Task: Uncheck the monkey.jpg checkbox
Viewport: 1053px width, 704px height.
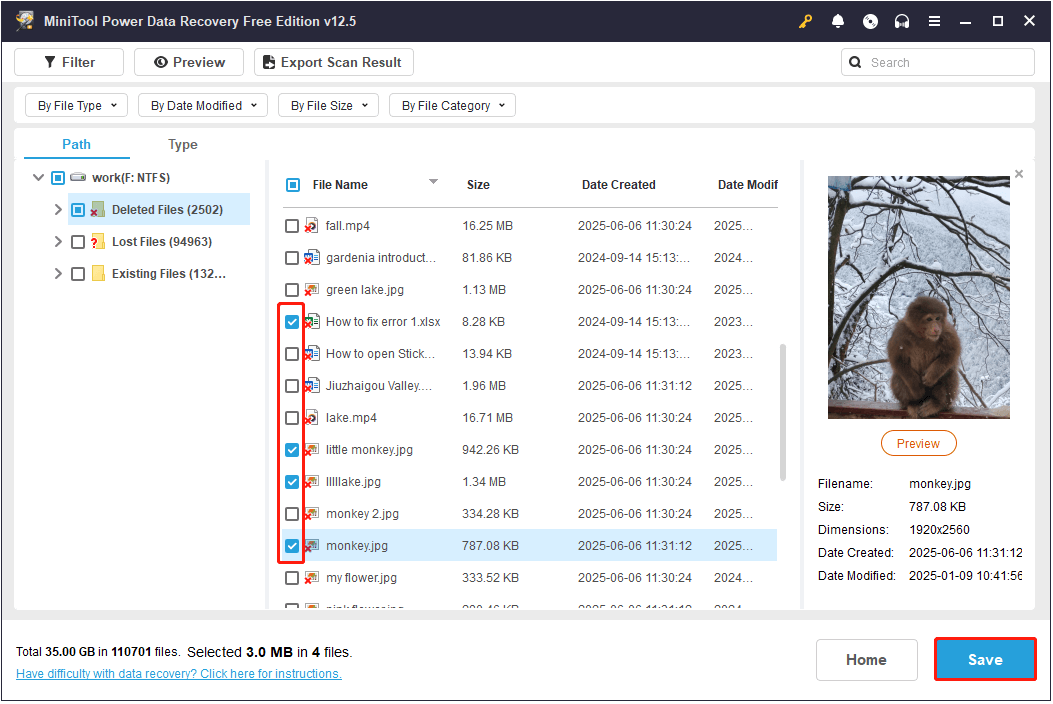Action: pyautogui.click(x=291, y=545)
